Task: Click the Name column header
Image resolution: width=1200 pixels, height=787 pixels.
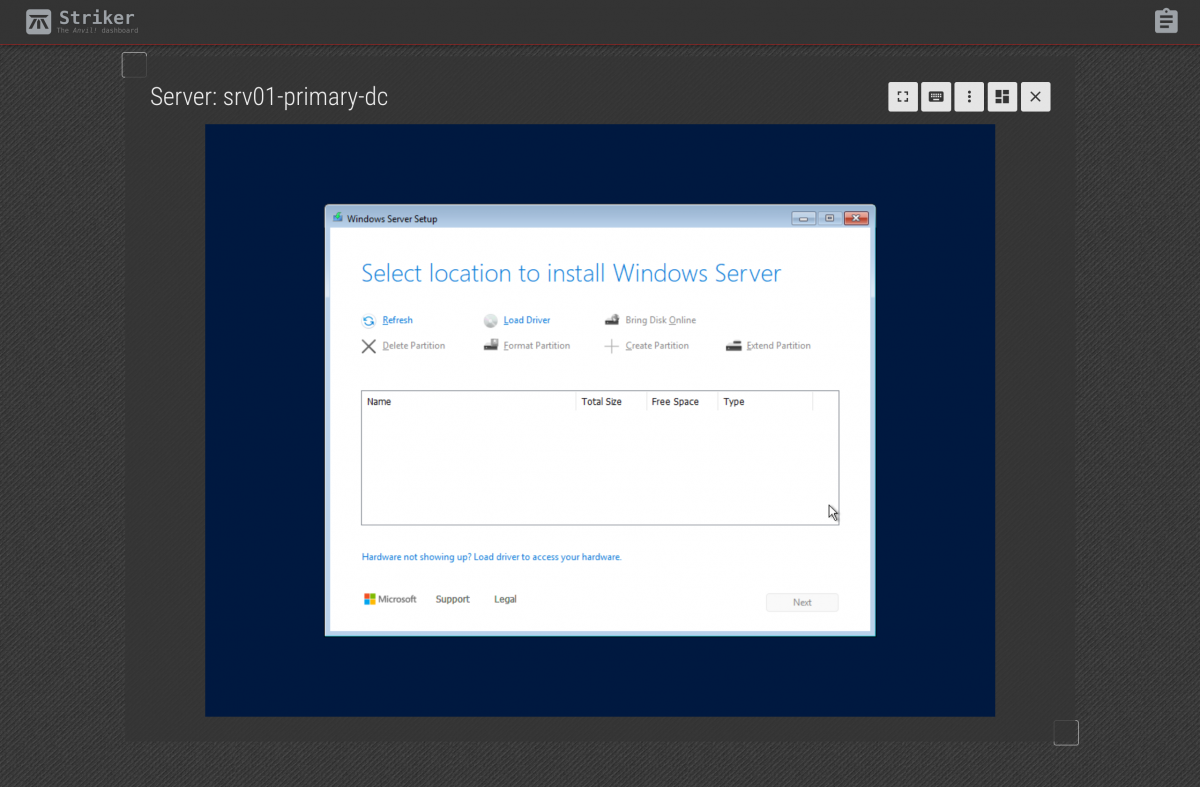Action: click(379, 402)
